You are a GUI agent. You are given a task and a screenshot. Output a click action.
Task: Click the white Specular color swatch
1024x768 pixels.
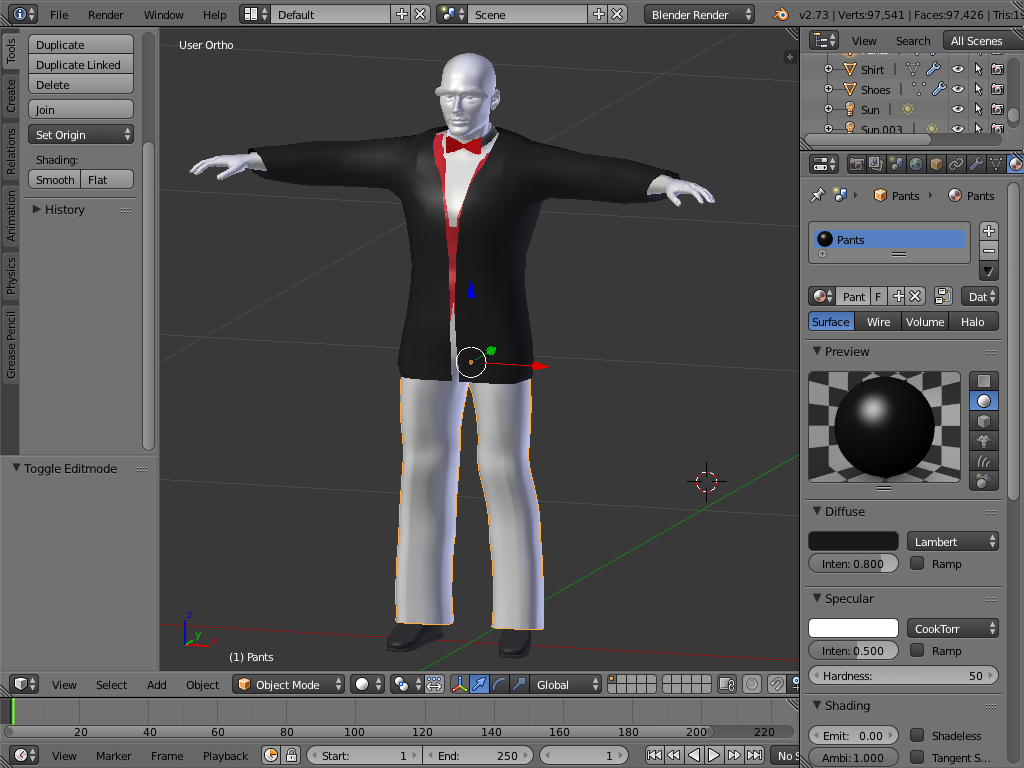tap(853, 629)
